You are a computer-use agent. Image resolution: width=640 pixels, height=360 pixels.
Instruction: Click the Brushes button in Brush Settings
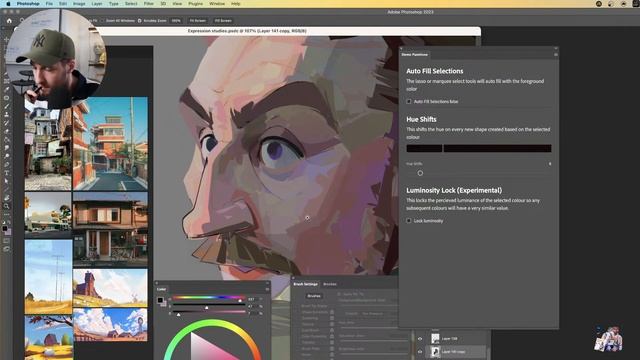[x=314, y=296]
